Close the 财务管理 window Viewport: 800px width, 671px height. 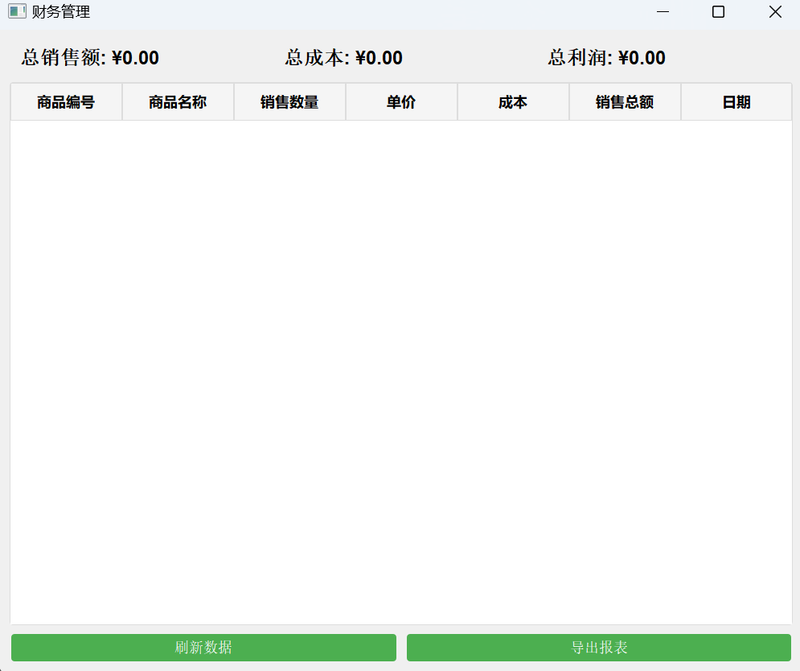coord(775,12)
